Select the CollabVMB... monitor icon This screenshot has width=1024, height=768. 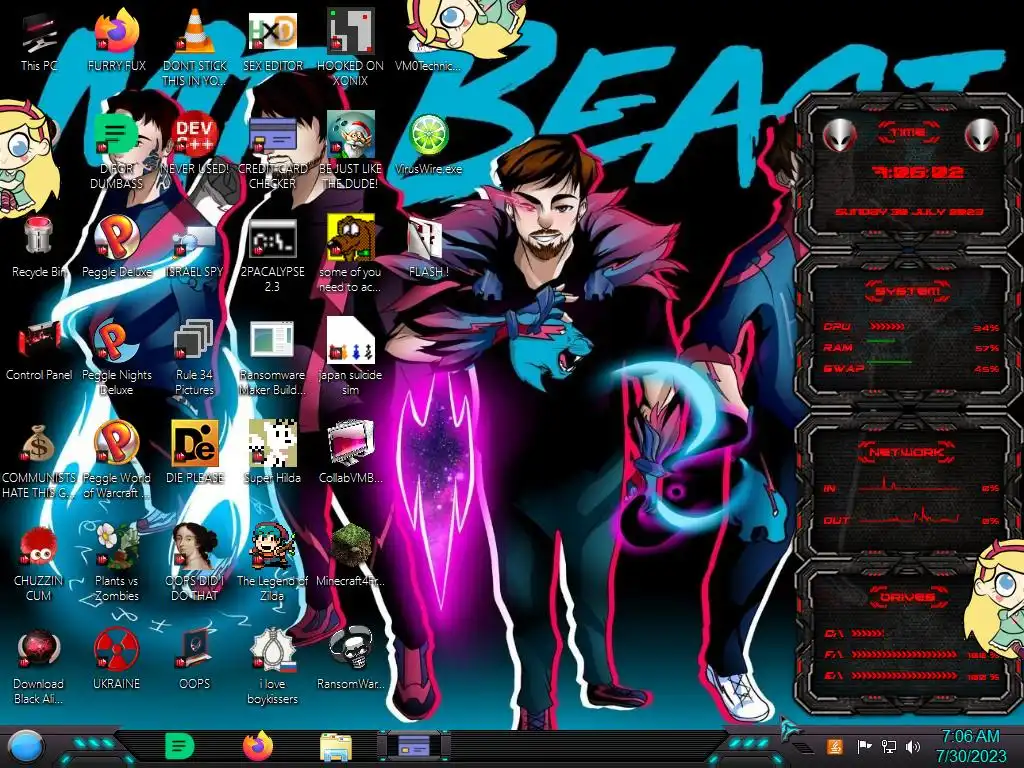pos(350,454)
